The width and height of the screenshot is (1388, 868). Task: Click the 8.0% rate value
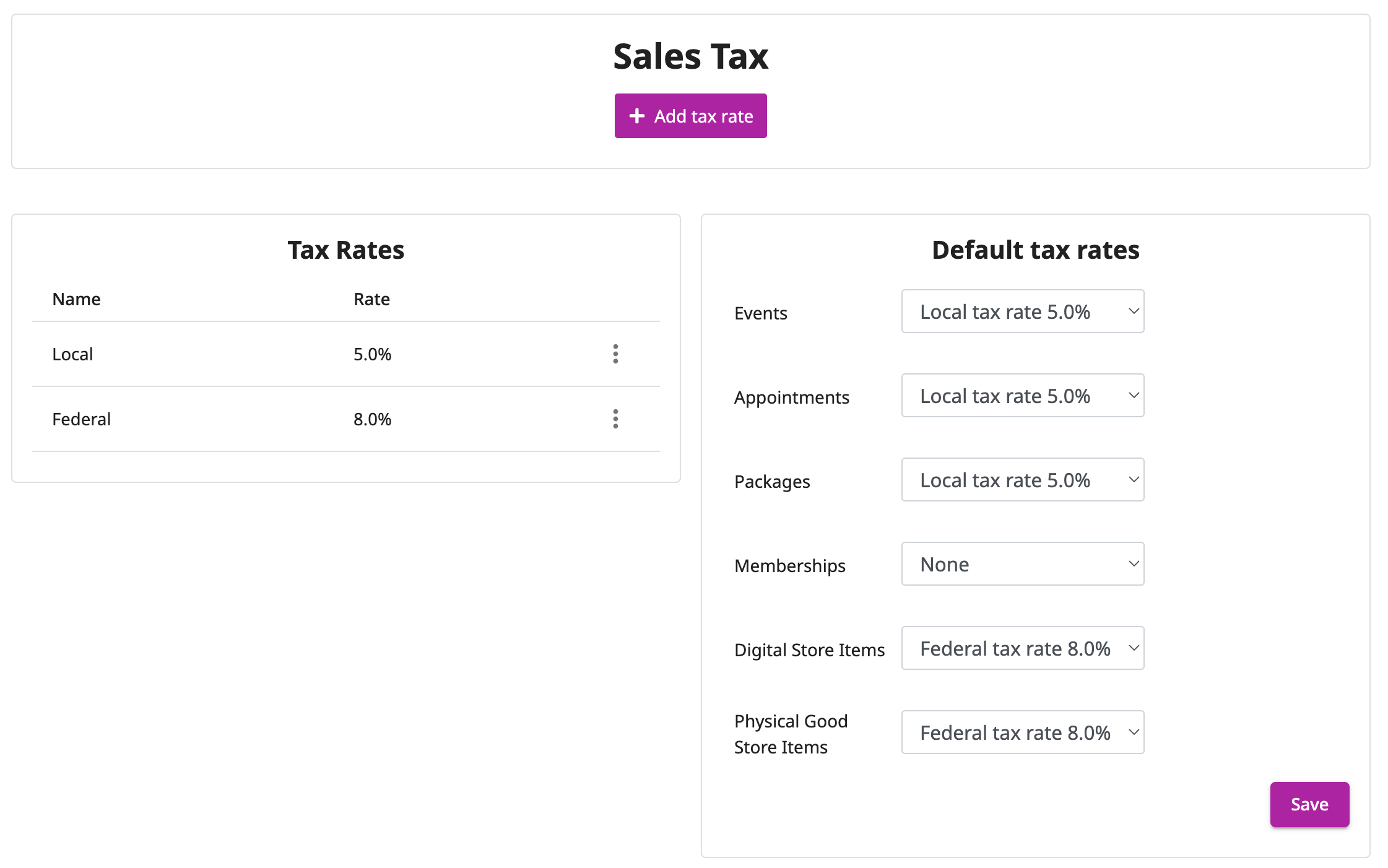pyautogui.click(x=372, y=419)
